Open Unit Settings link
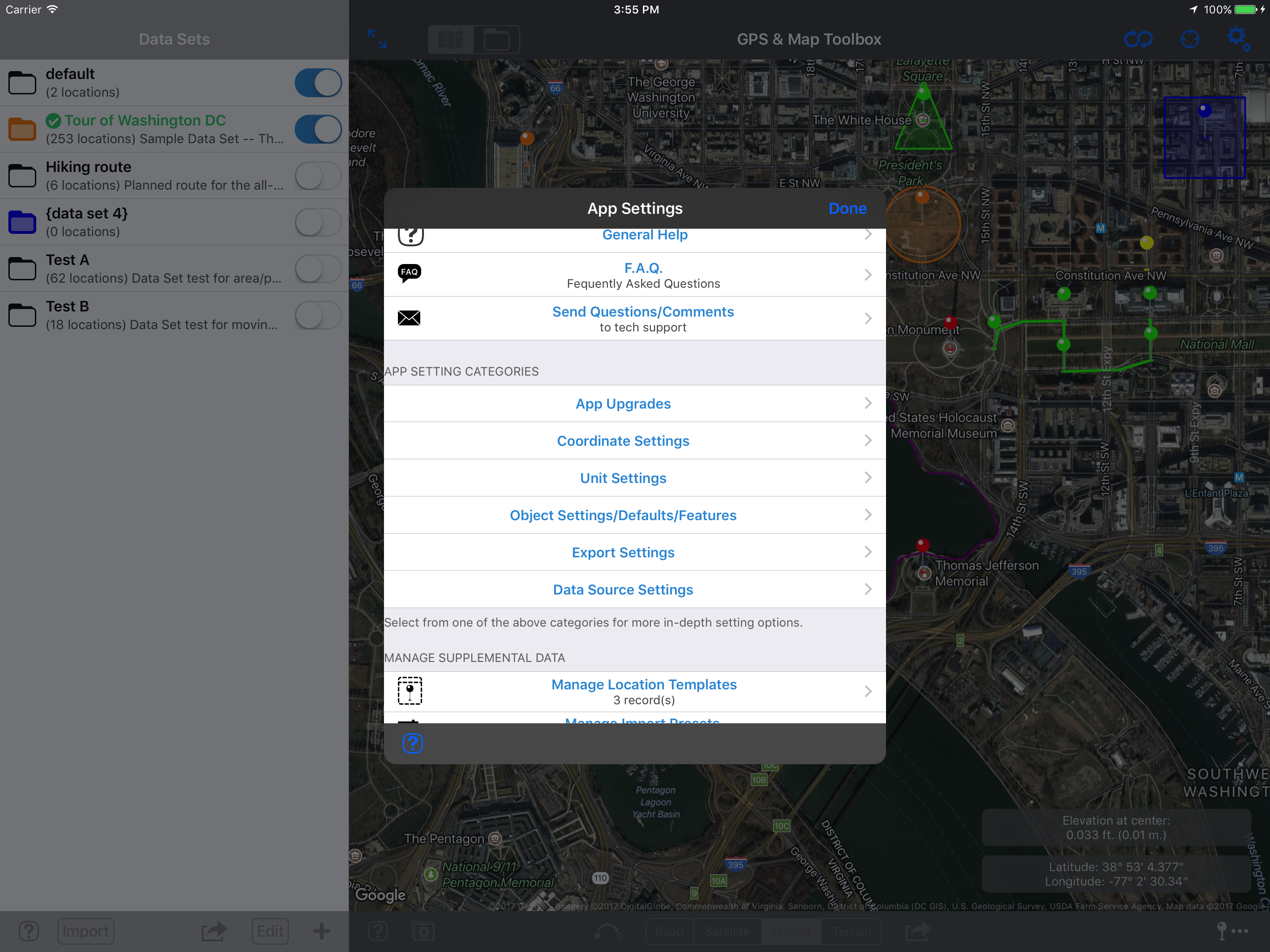This screenshot has height=952, width=1270. pos(623,478)
